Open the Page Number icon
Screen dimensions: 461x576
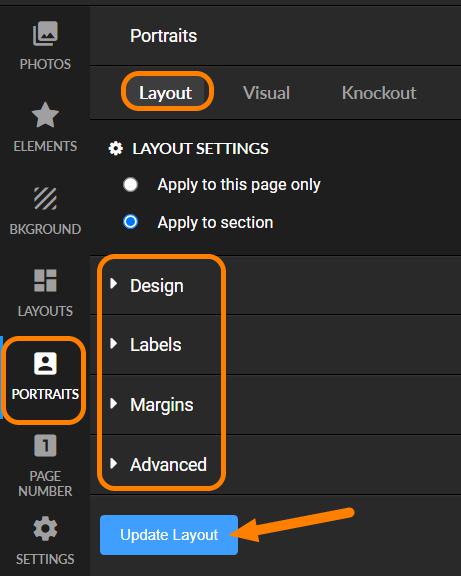point(45,446)
